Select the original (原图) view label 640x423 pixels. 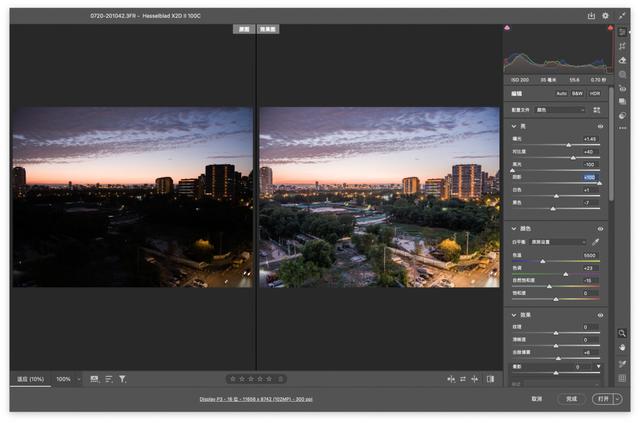tap(244, 29)
